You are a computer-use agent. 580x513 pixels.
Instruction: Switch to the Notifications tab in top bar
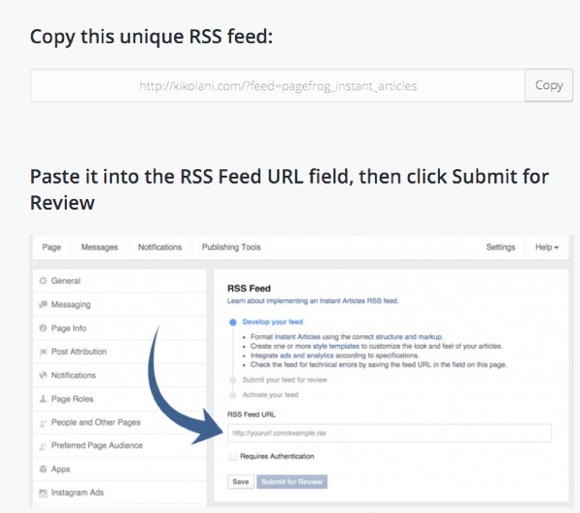tap(160, 247)
